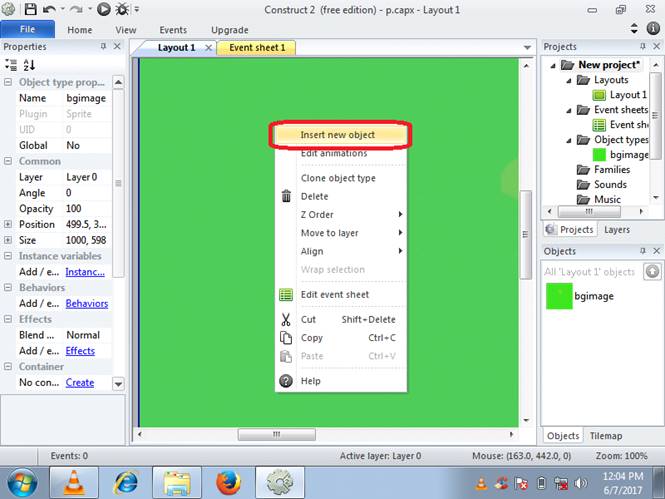665x499 pixels.
Task: Click the volume speaker tray icon
Action: (580, 483)
